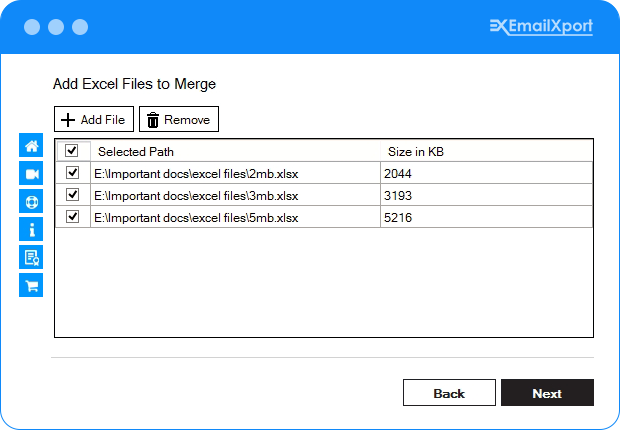
Task: Open the Home icon in sidebar
Action: pyautogui.click(x=31, y=146)
